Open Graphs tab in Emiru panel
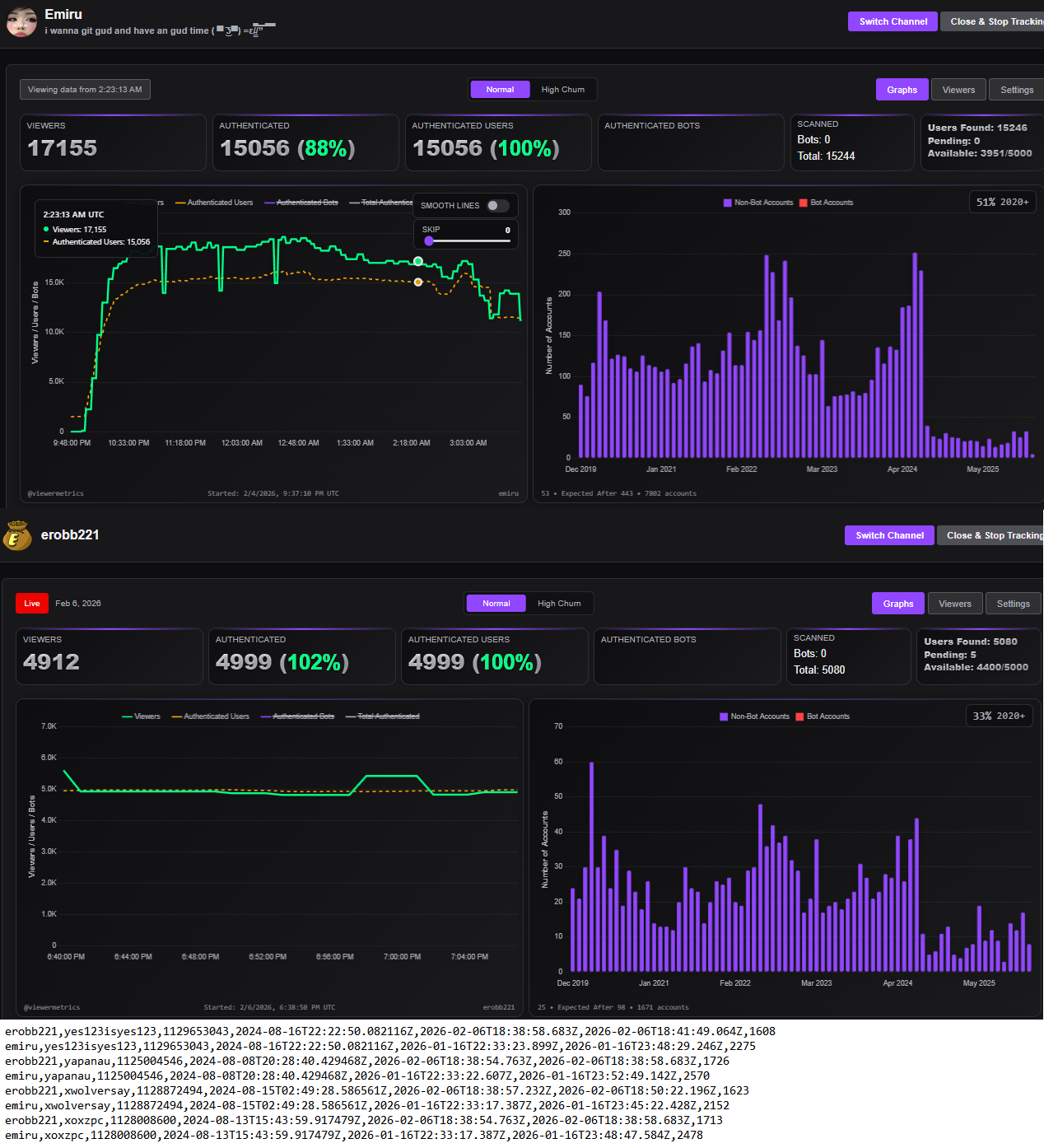1044x1148 pixels. [x=902, y=90]
